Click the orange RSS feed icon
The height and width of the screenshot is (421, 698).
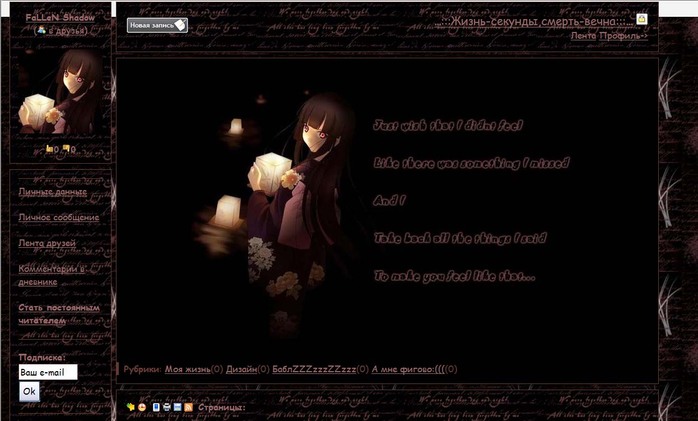tap(189, 407)
